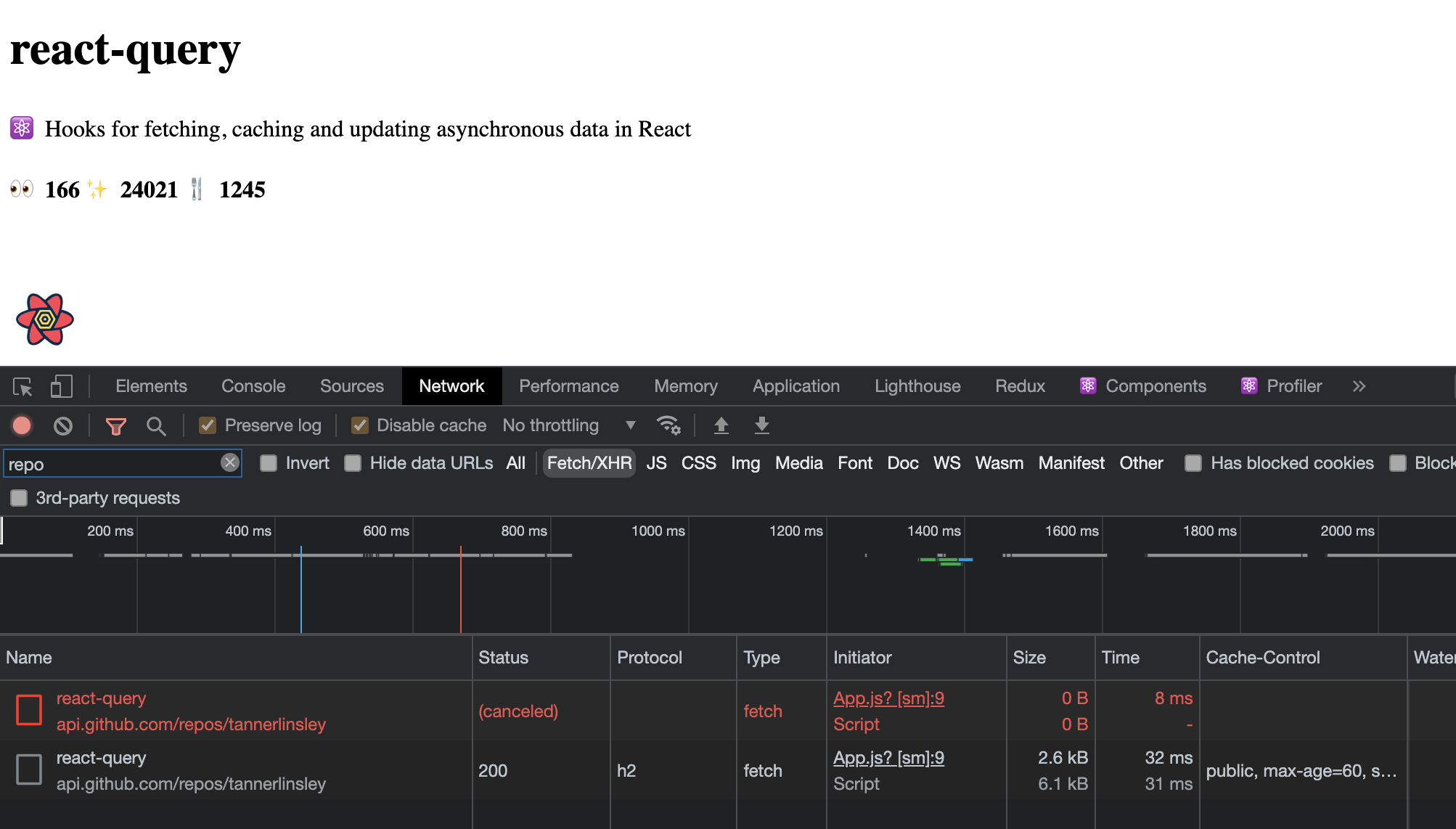
Task: Filter requests by Doc type
Action: click(x=903, y=463)
